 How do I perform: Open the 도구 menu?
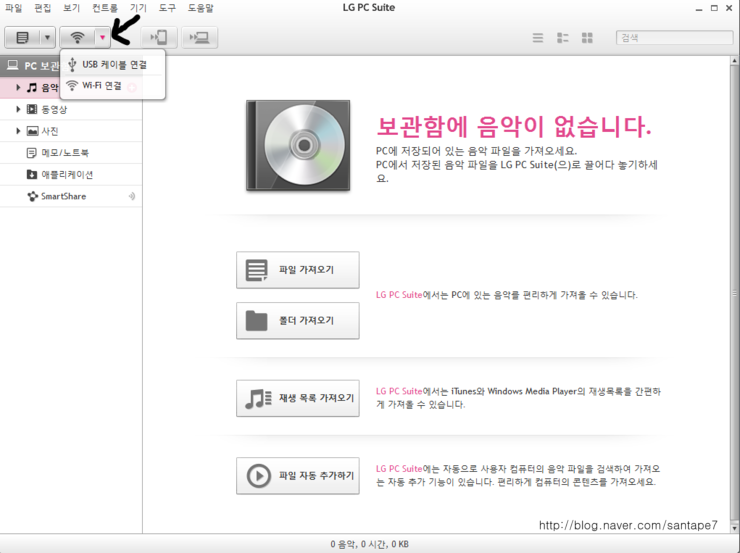tap(167, 8)
